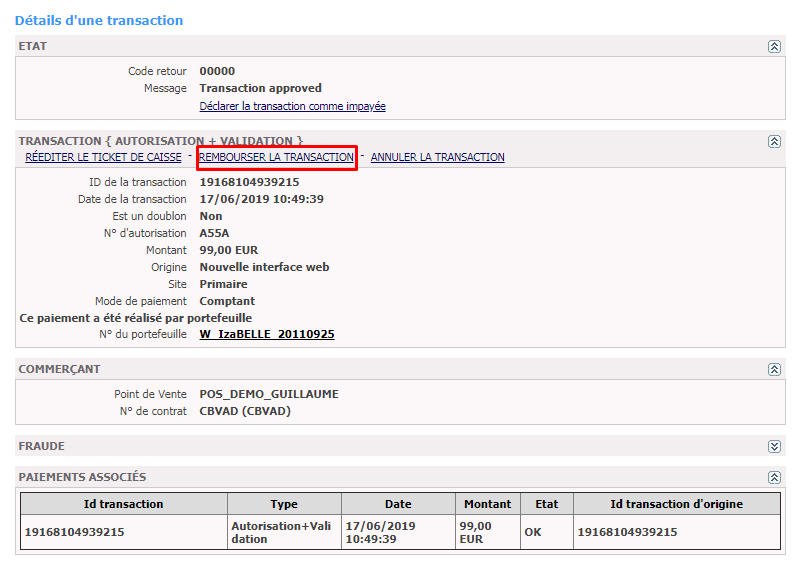Image resolution: width=803 pixels, height=581 pixels.
Task: Click the date value 17/06/2019 10:49:39 in TRANSACTION section
Action: point(262,199)
